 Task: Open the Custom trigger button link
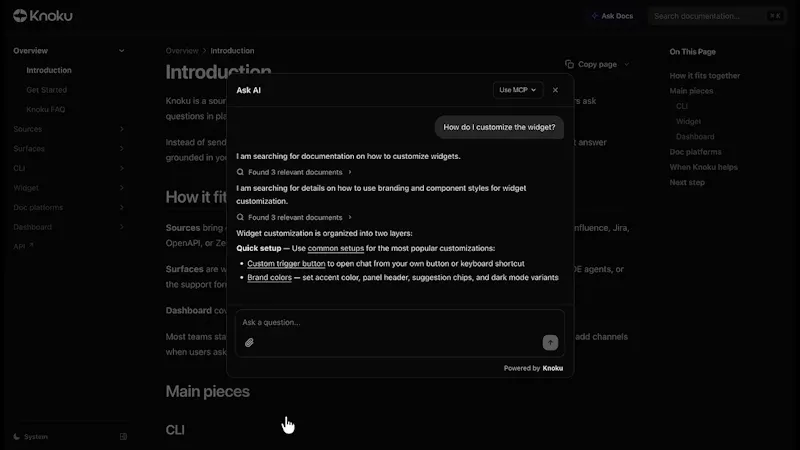coord(286,264)
